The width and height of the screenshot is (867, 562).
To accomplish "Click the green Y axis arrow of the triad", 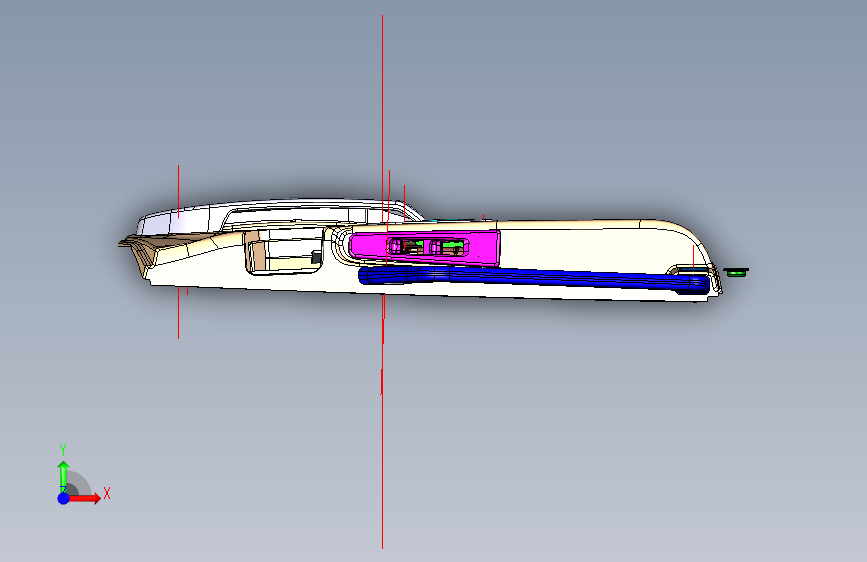I will [x=63, y=476].
